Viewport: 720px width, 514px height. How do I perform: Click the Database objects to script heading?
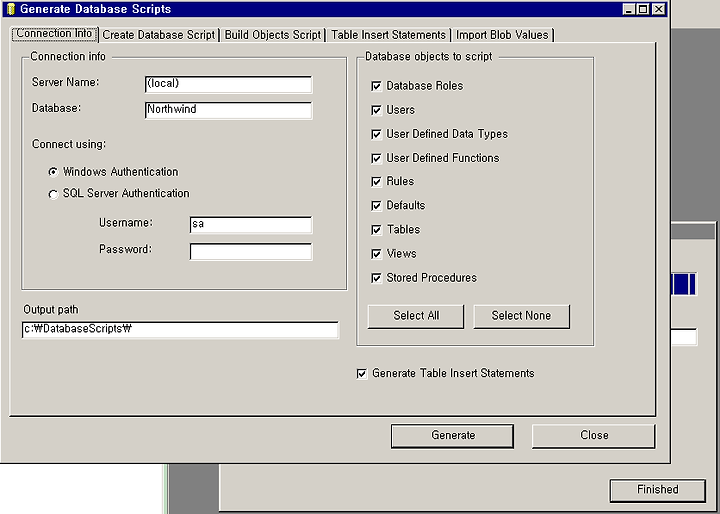click(428, 56)
